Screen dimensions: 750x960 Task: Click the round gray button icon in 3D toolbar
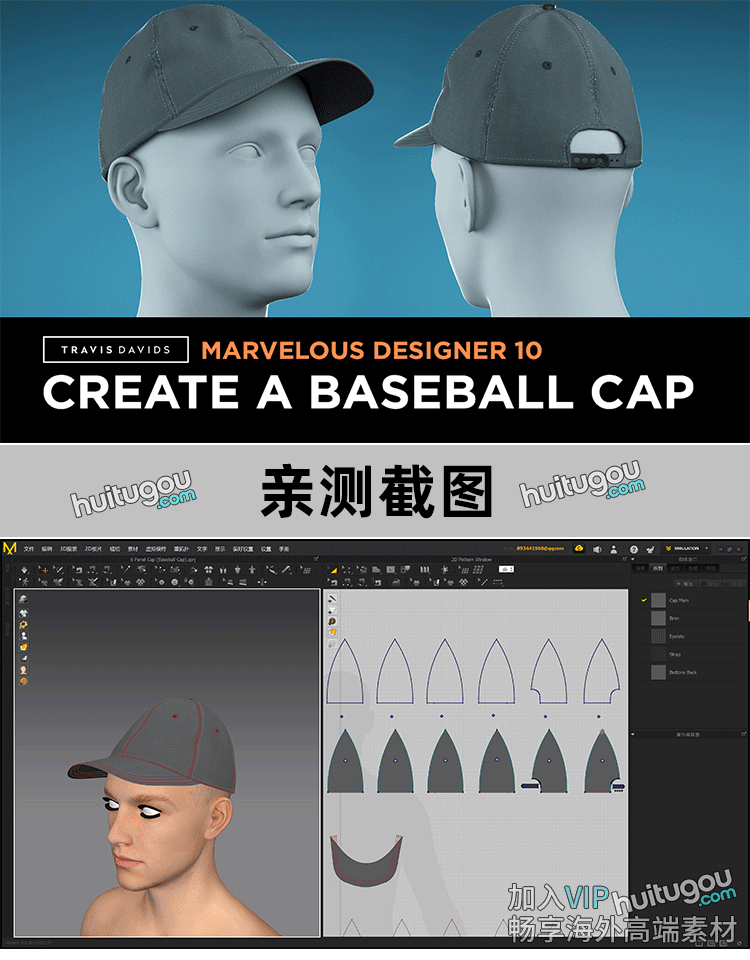pyautogui.click(x=174, y=582)
